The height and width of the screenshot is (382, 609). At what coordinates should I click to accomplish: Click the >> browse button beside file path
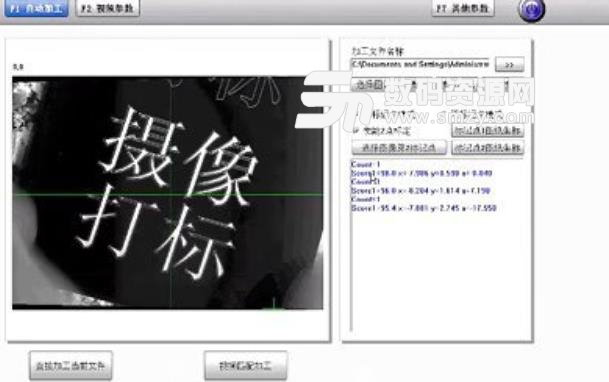pos(509,64)
